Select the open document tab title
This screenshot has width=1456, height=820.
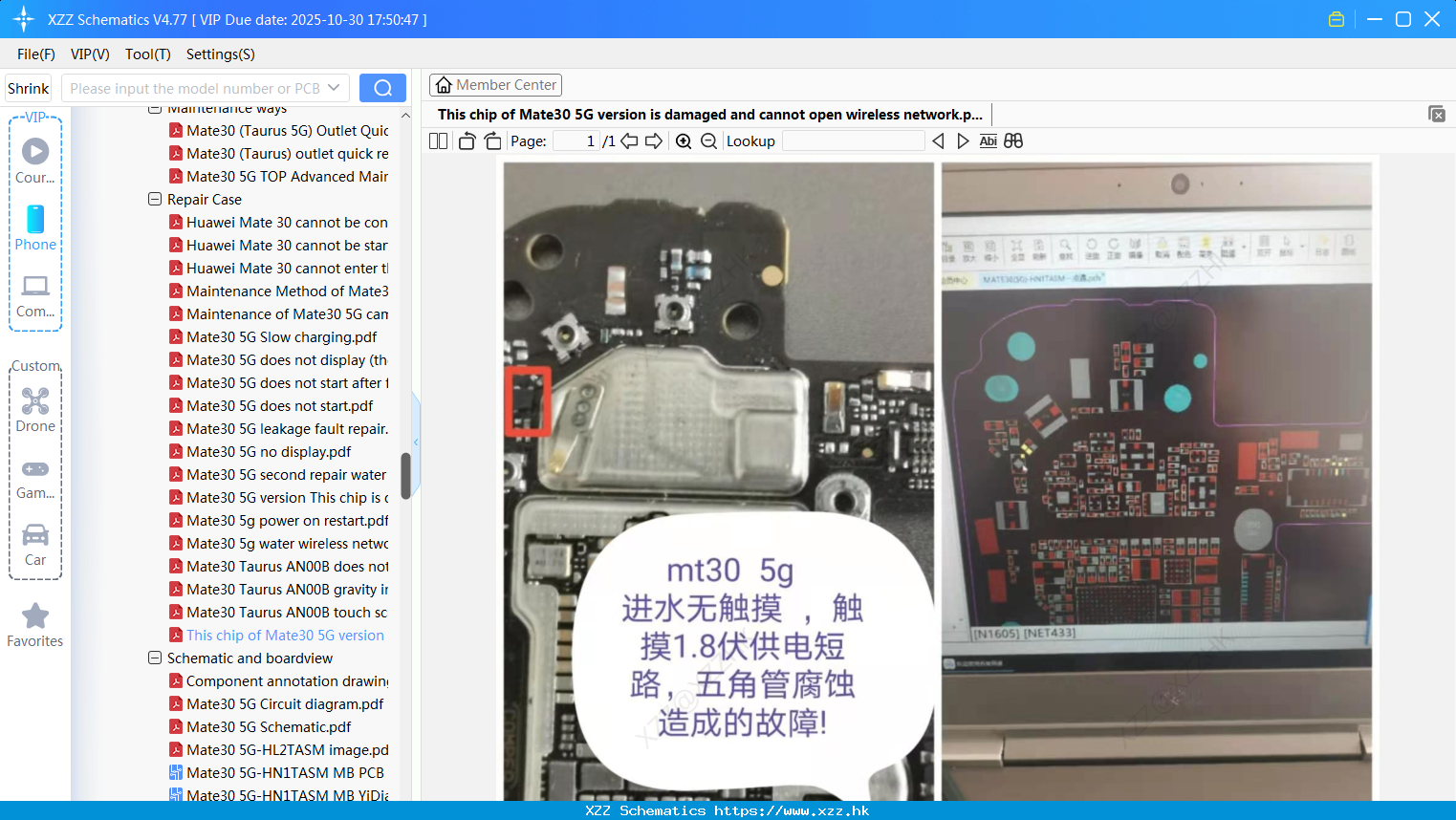[x=709, y=115]
